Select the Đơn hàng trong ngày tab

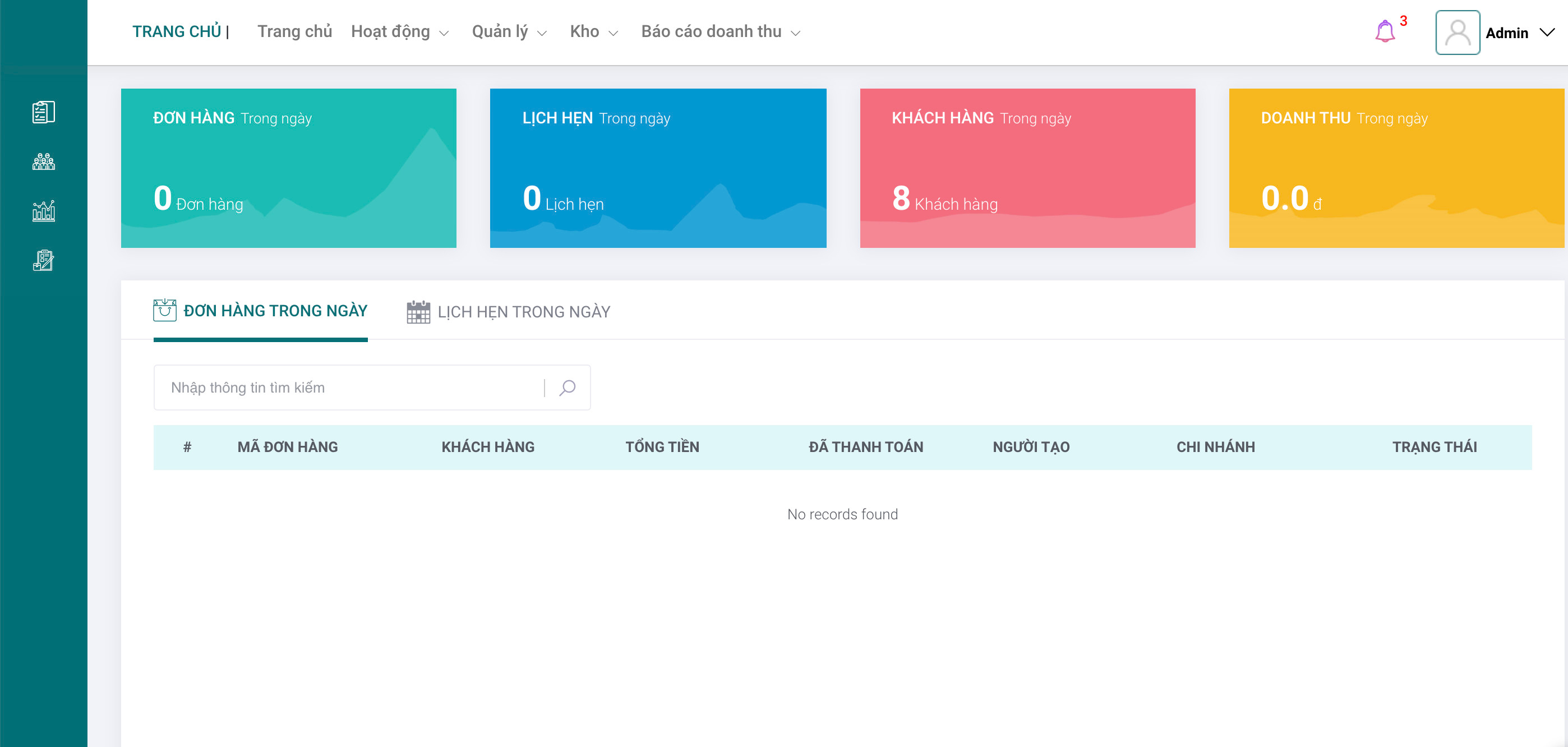[x=261, y=311]
